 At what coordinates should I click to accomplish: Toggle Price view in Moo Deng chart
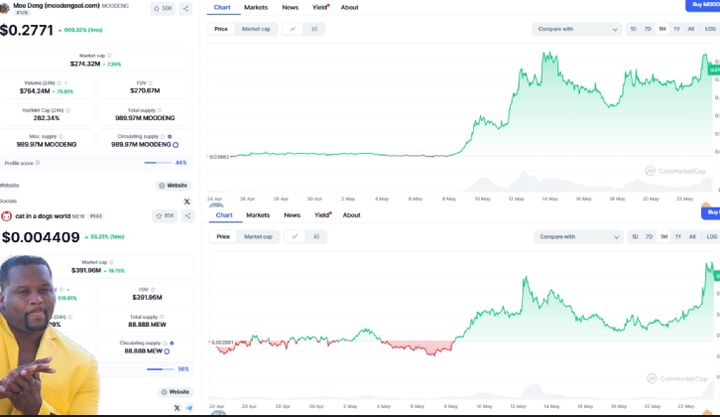(221, 29)
